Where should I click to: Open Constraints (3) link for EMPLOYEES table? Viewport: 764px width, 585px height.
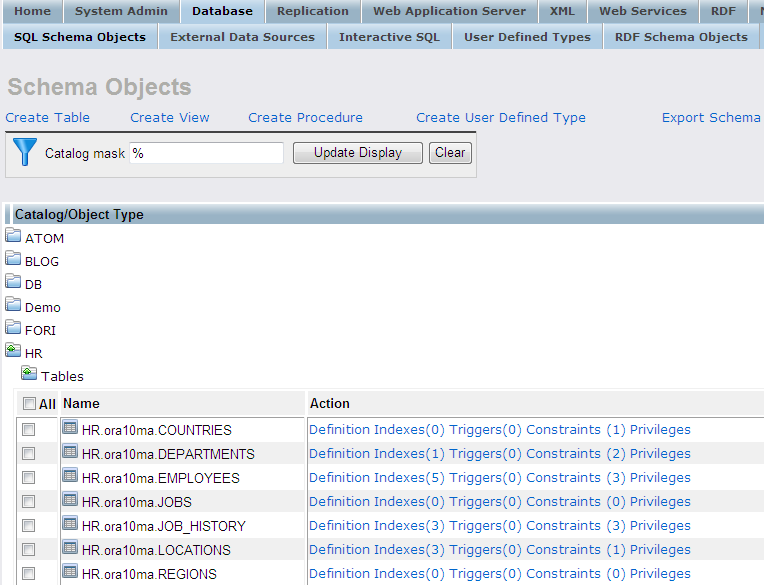(x=576, y=478)
